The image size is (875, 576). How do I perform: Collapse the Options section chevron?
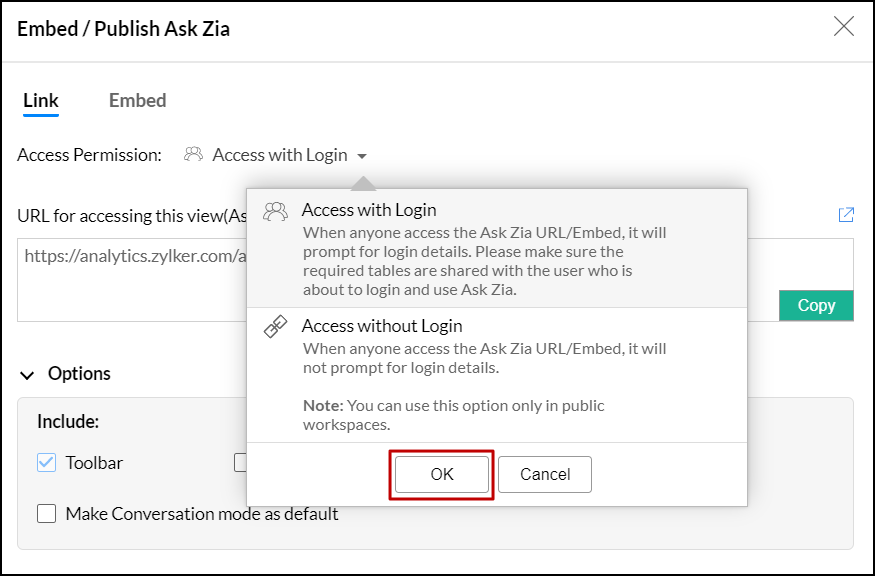click(27, 374)
